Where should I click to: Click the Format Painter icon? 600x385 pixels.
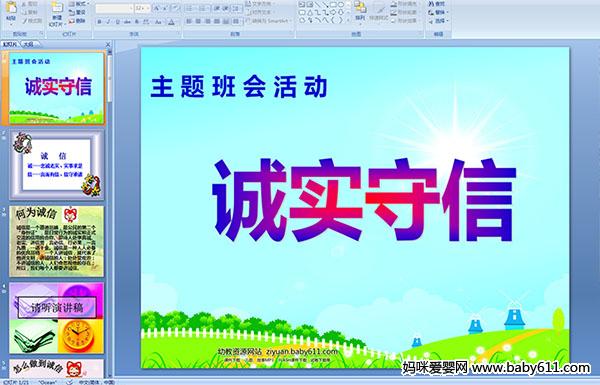point(32,20)
